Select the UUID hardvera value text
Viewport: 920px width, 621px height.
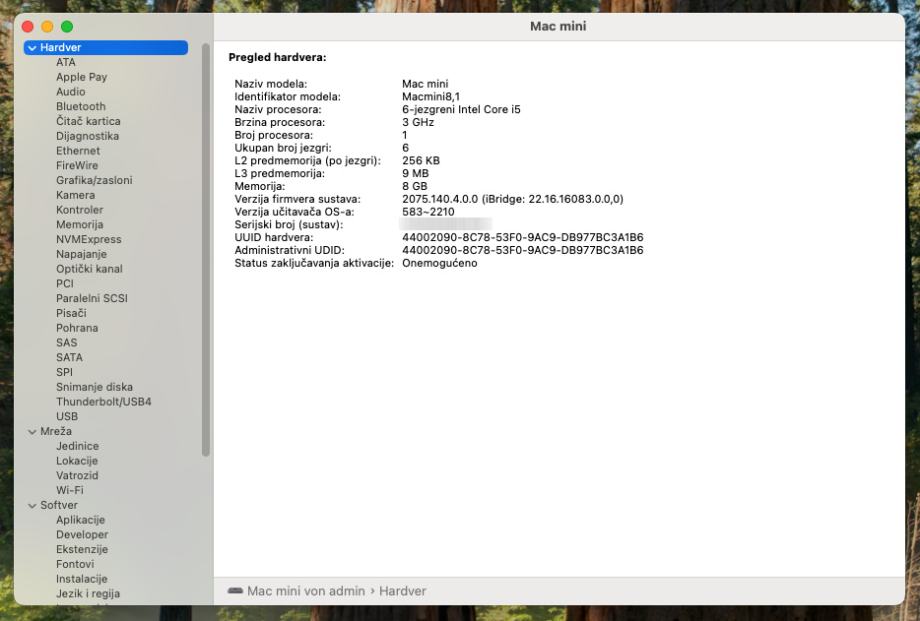point(522,237)
